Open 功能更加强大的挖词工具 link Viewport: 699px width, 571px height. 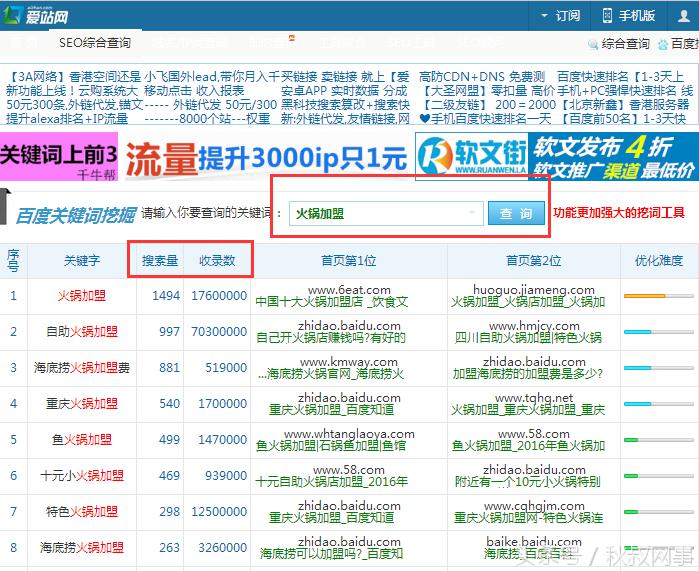(619, 213)
